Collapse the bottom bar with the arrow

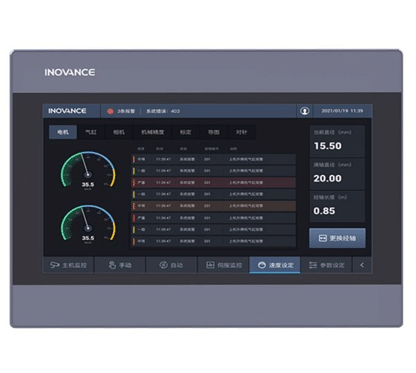pyautogui.click(x=362, y=265)
